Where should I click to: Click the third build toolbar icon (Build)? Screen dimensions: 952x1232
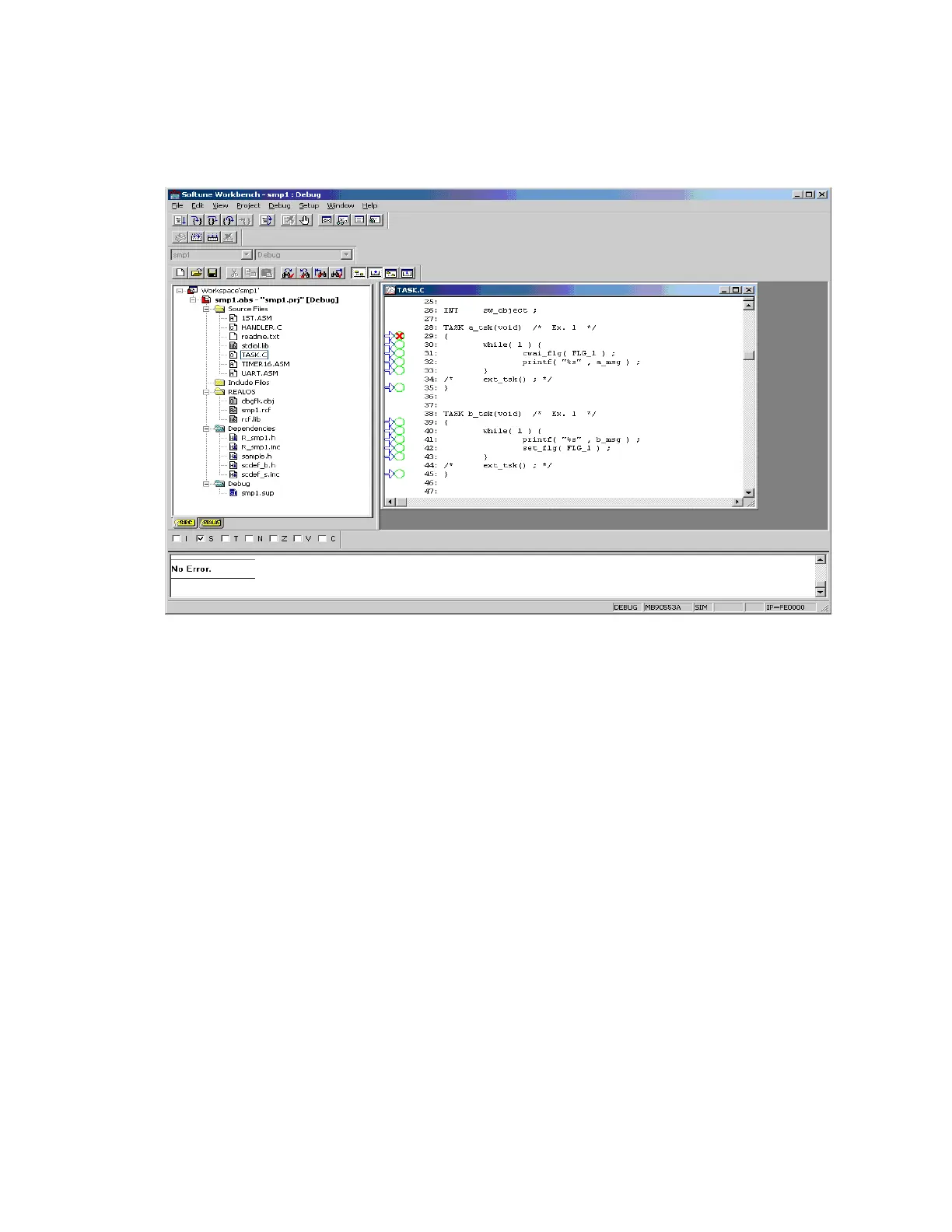click(212, 237)
